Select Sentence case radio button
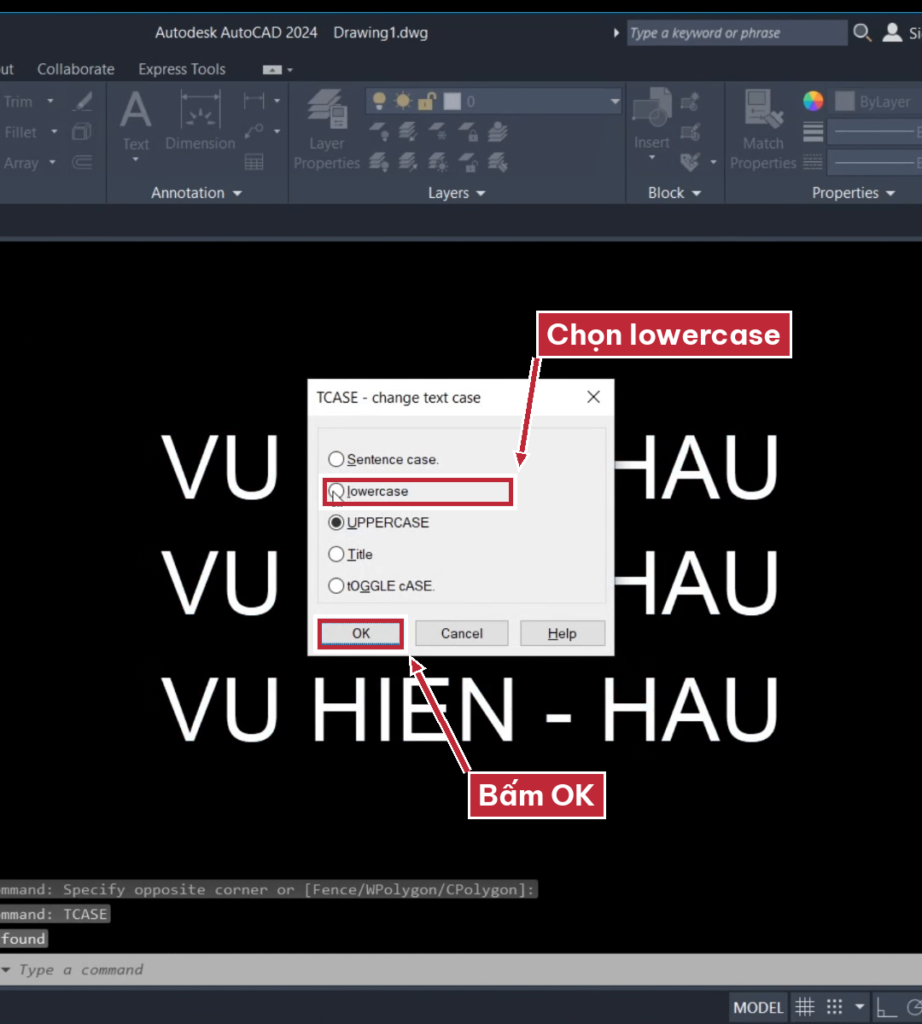The width and height of the screenshot is (922, 1024). pos(336,459)
